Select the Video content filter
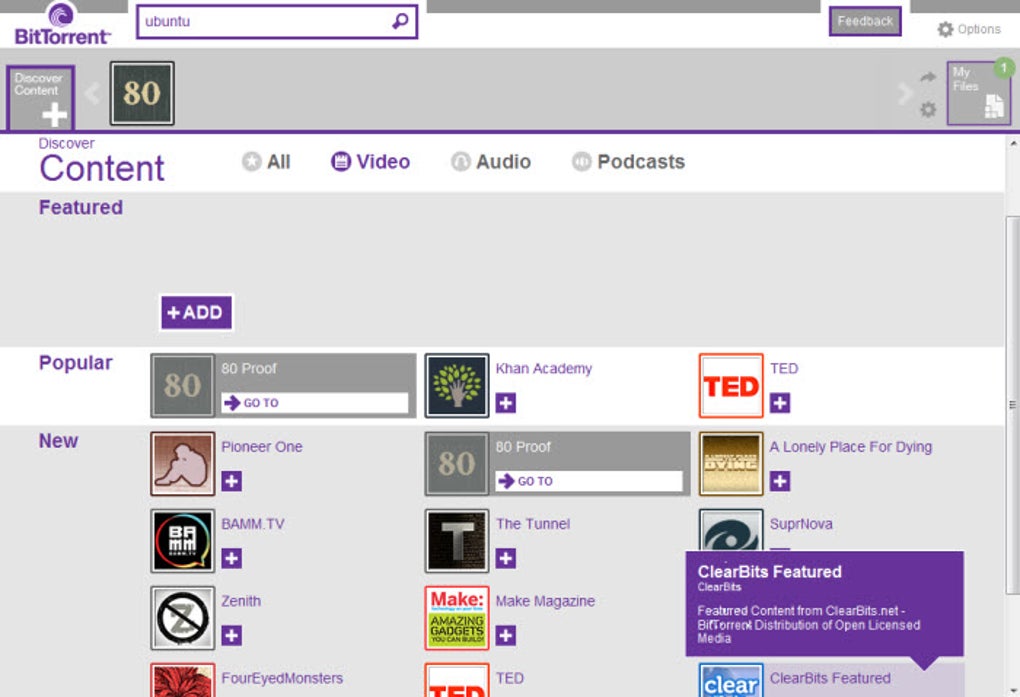This screenshot has height=697, width=1020. point(370,161)
